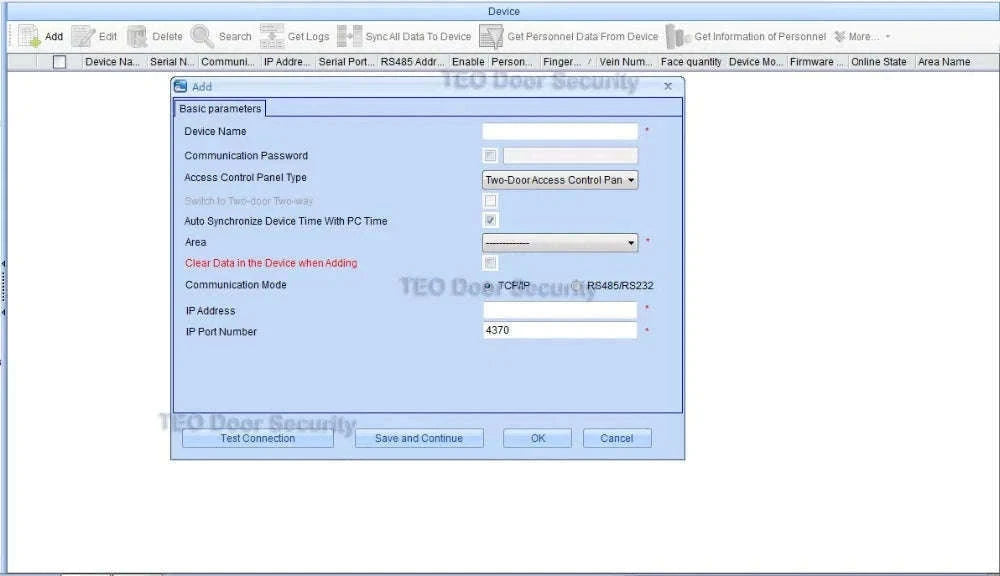Click the Save and Continue button
The width and height of the screenshot is (1000, 576).
pyautogui.click(x=419, y=438)
